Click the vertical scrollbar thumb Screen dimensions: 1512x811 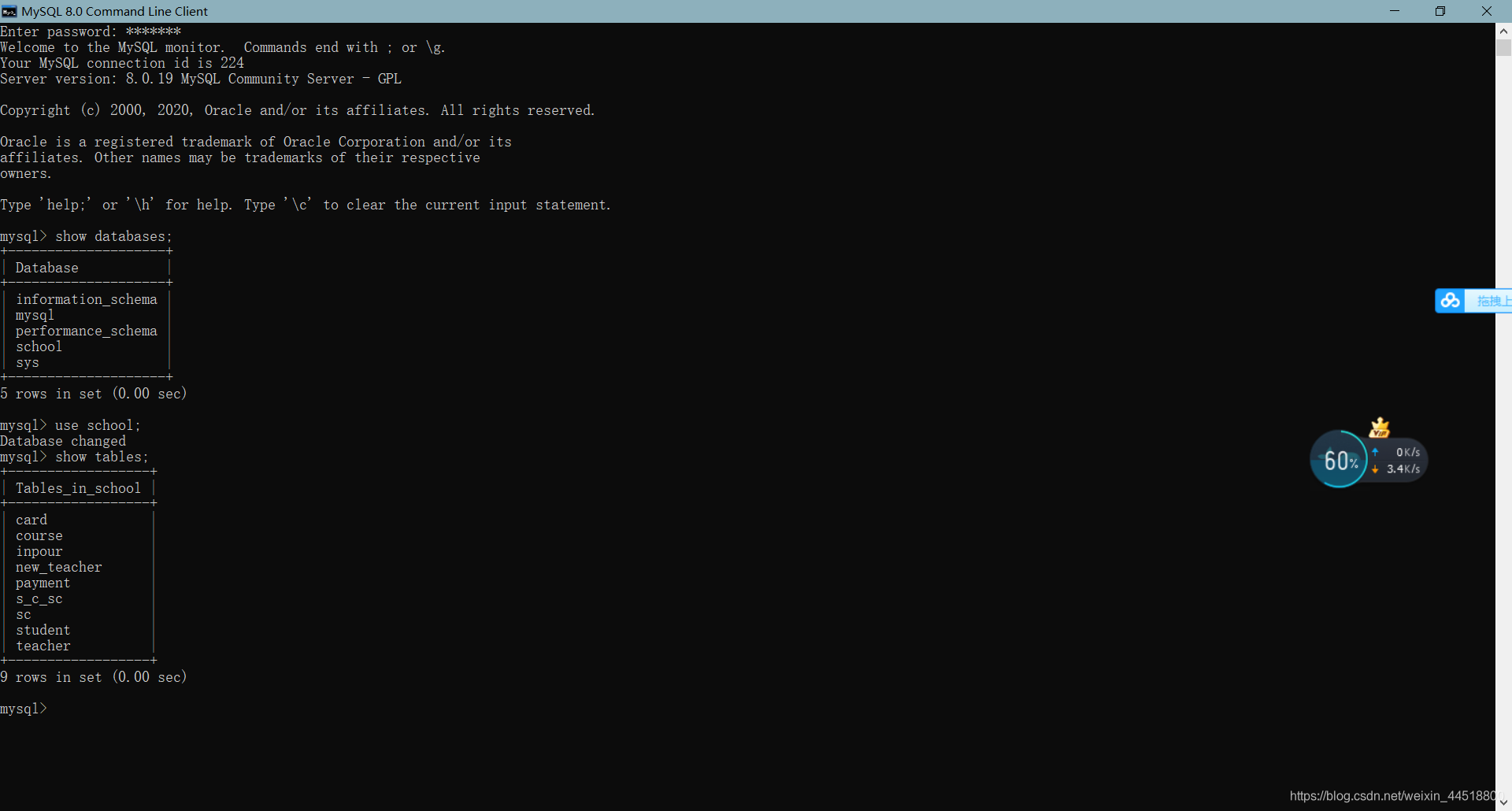[1503, 48]
